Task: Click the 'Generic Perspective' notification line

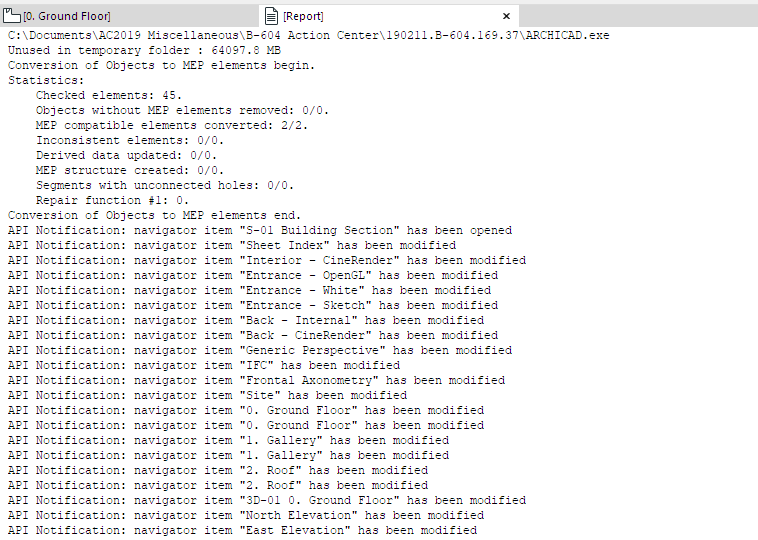Action: (x=259, y=350)
